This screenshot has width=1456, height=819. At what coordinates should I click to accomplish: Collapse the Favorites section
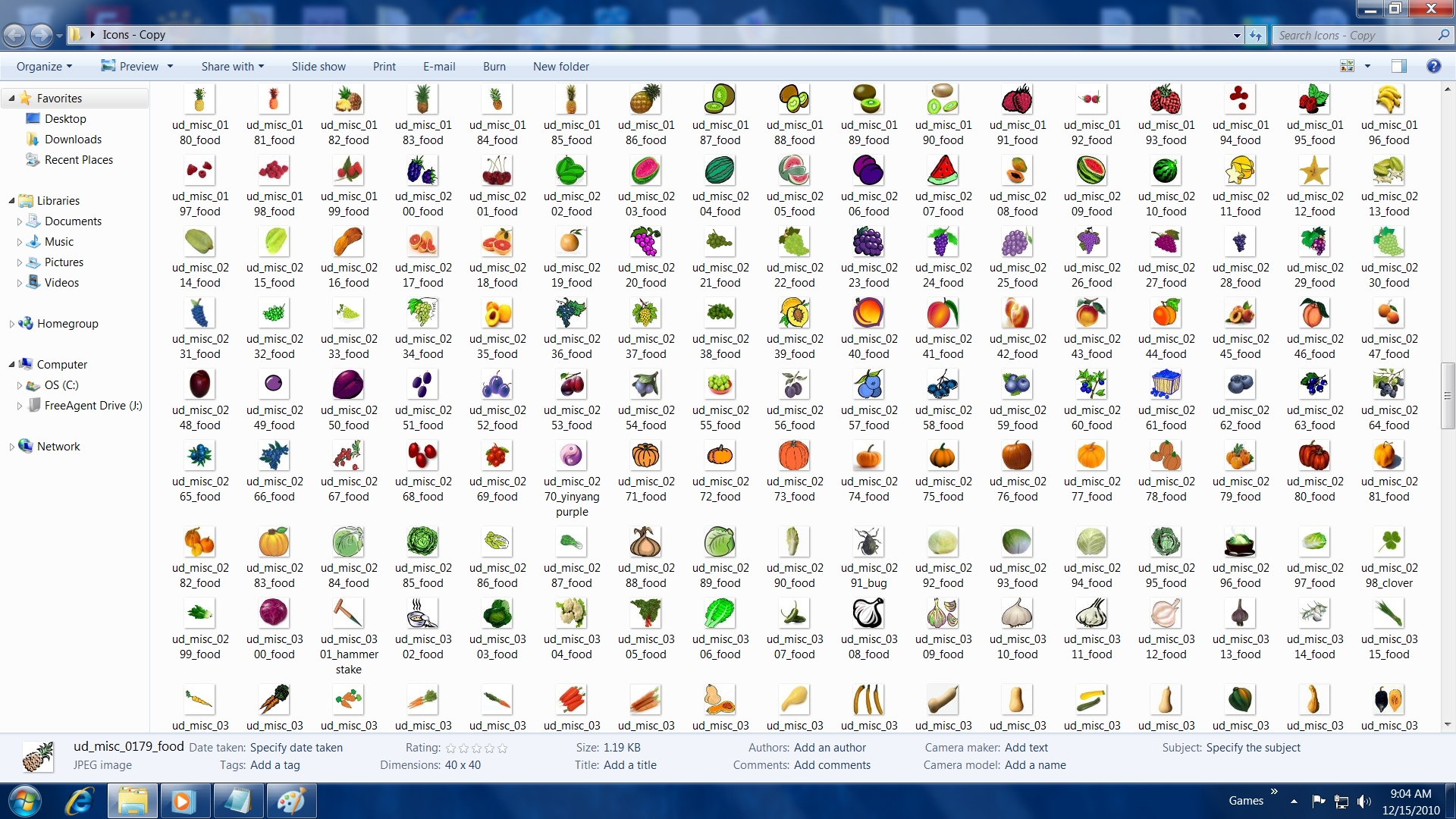click(x=11, y=99)
